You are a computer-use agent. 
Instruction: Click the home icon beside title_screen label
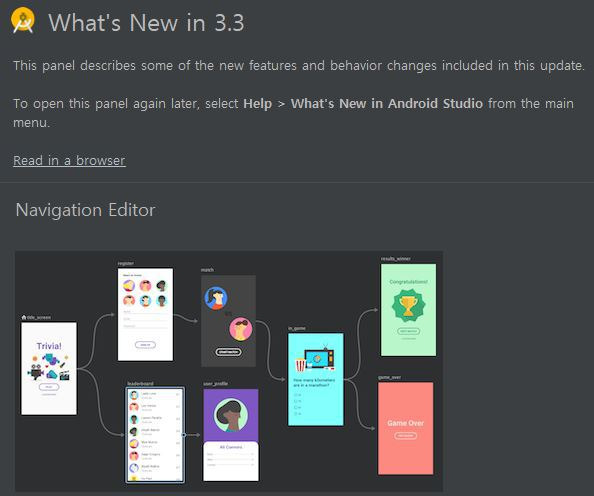click(x=24, y=317)
